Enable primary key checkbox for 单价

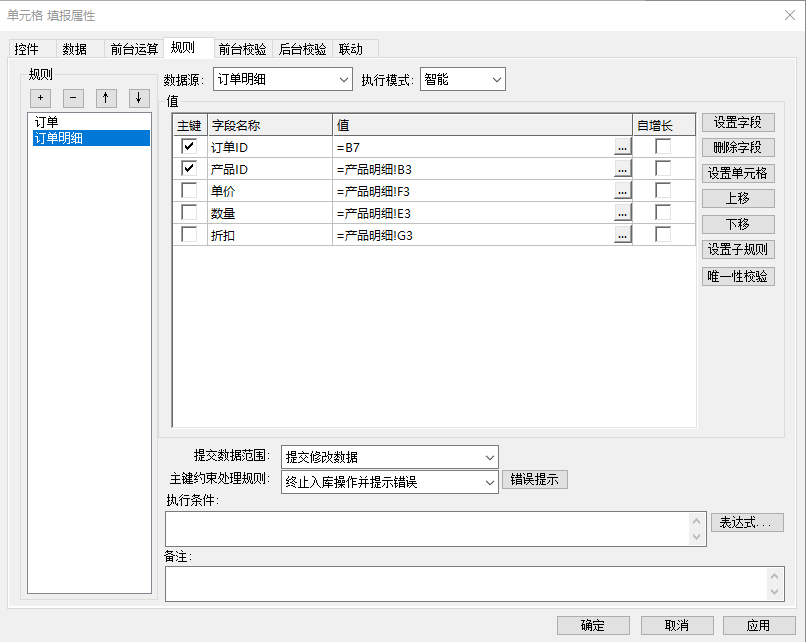(x=189, y=191)
